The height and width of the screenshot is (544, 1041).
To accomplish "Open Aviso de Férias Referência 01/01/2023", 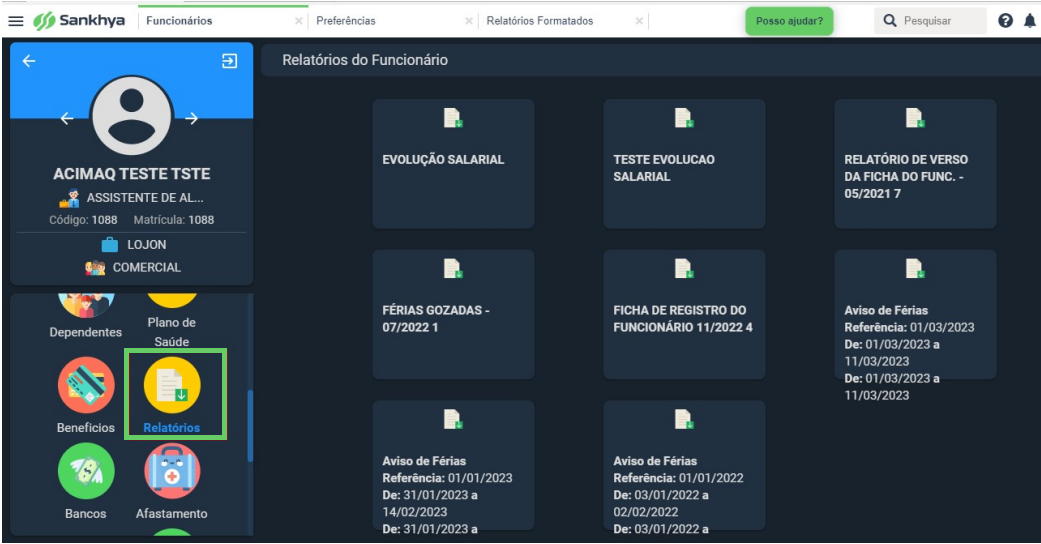I will pyautogui.click(x=453, y=466).
